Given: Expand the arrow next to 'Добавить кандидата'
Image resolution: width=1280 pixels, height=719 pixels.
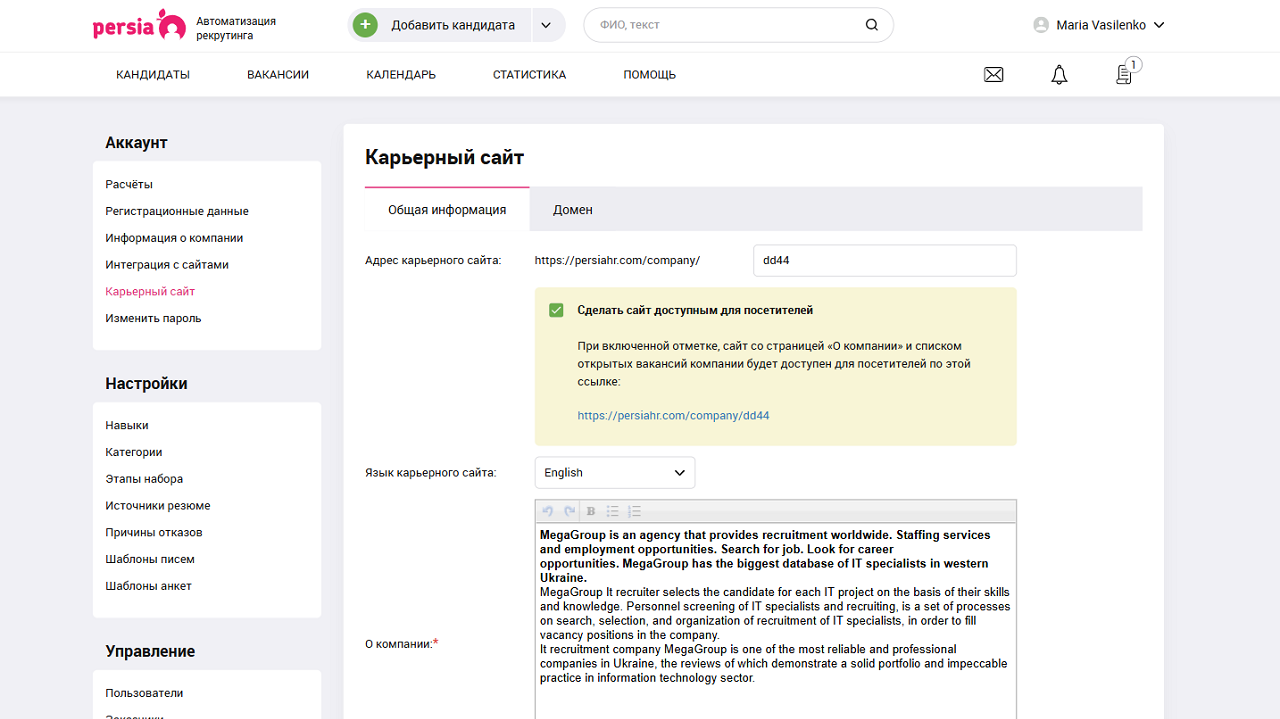Looking at the screenshot, I should tap(546, 24).
